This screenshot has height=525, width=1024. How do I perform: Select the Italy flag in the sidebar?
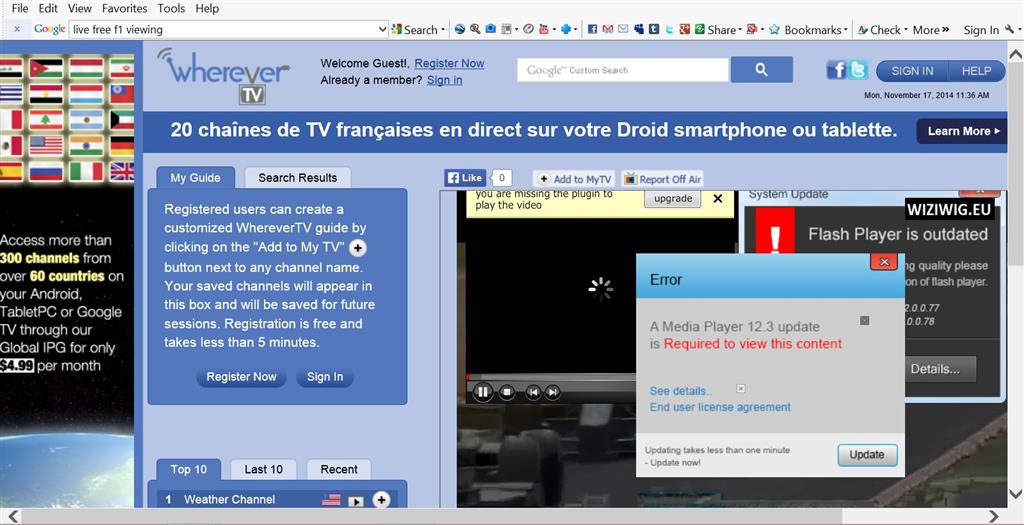[x=86, y=171]
